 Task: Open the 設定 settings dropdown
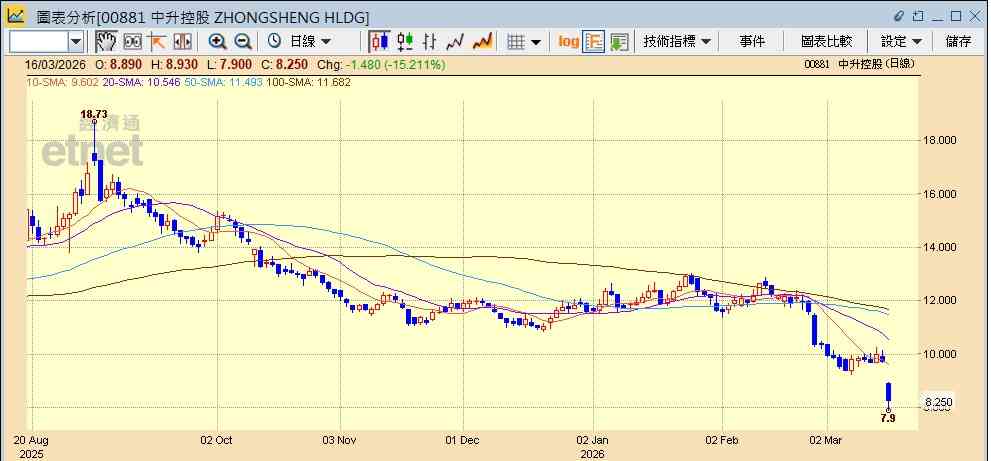(901, 42)
